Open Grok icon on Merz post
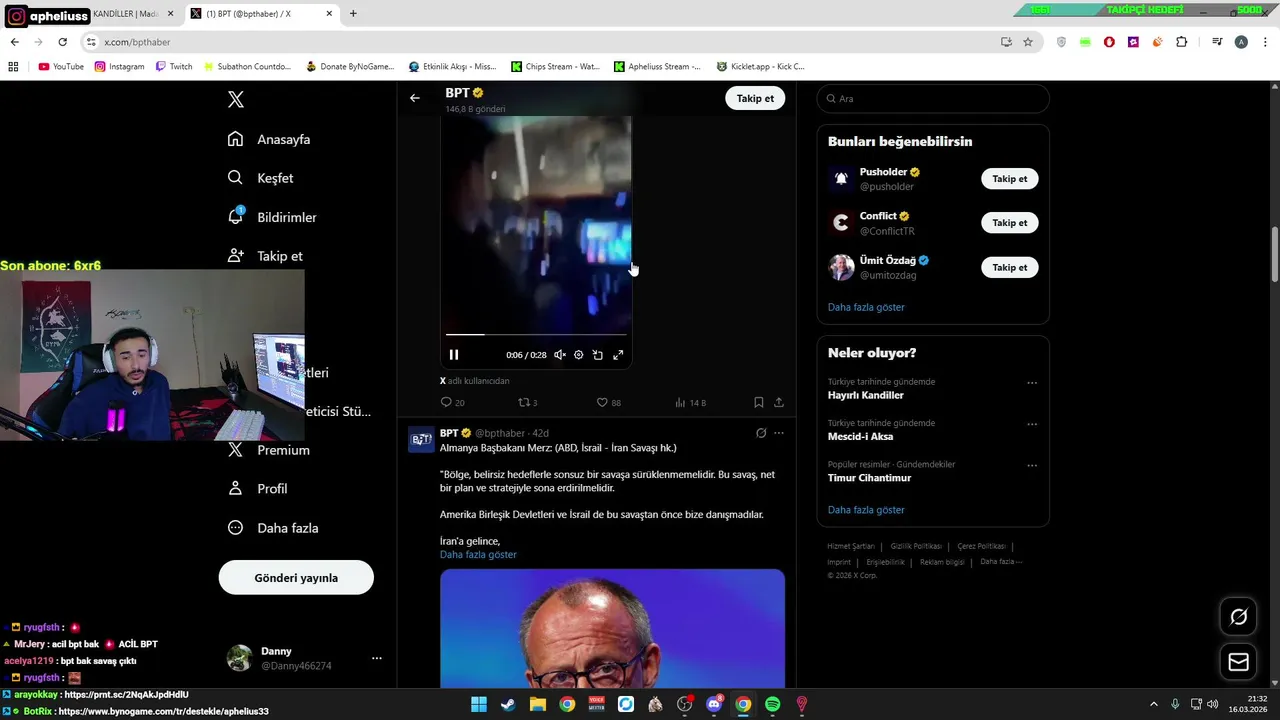Screen dimensions: 1280x720 [x=761, y=433]
